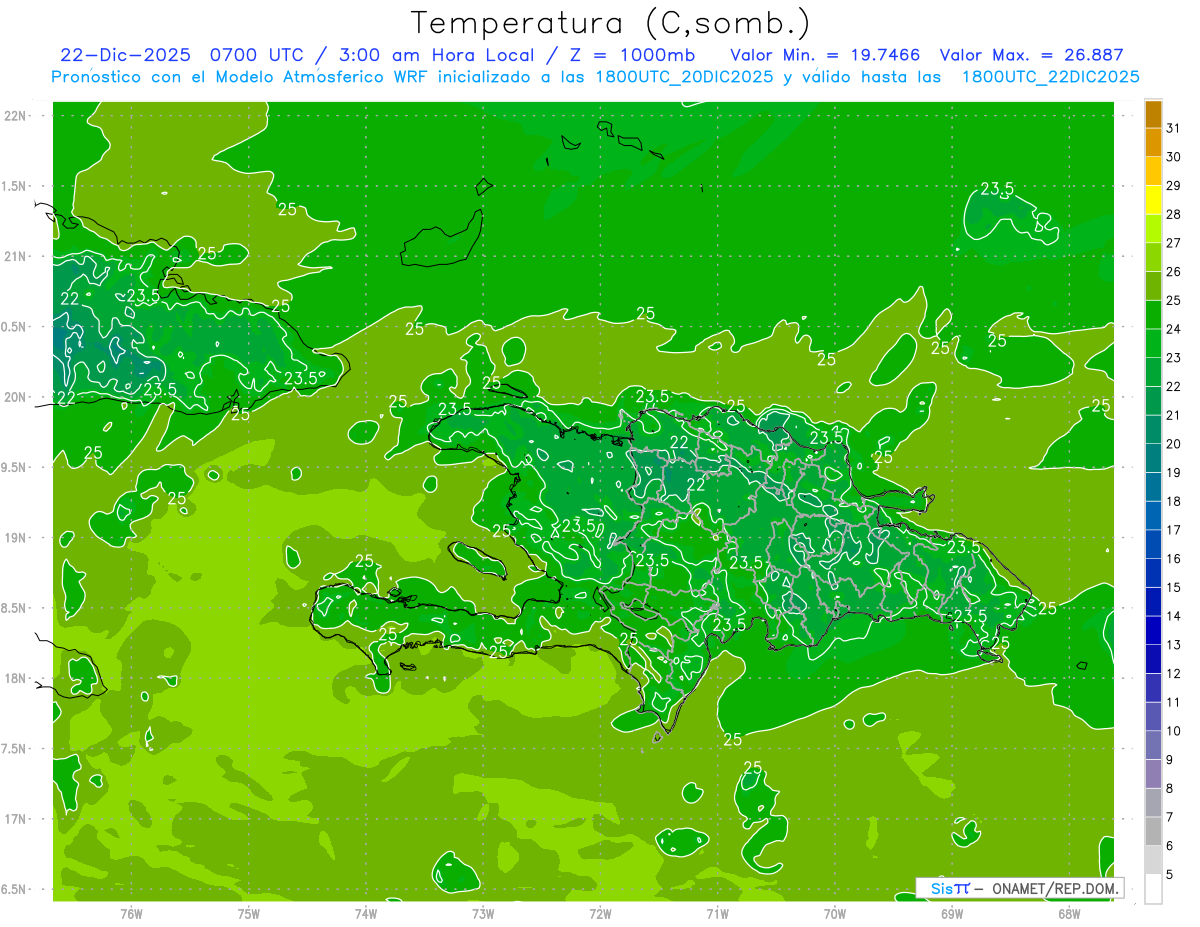Select the number 28 on the color scale
Image resolution: width=1200 pixels, height=927 pixels.
click(x=1174, y=214)
